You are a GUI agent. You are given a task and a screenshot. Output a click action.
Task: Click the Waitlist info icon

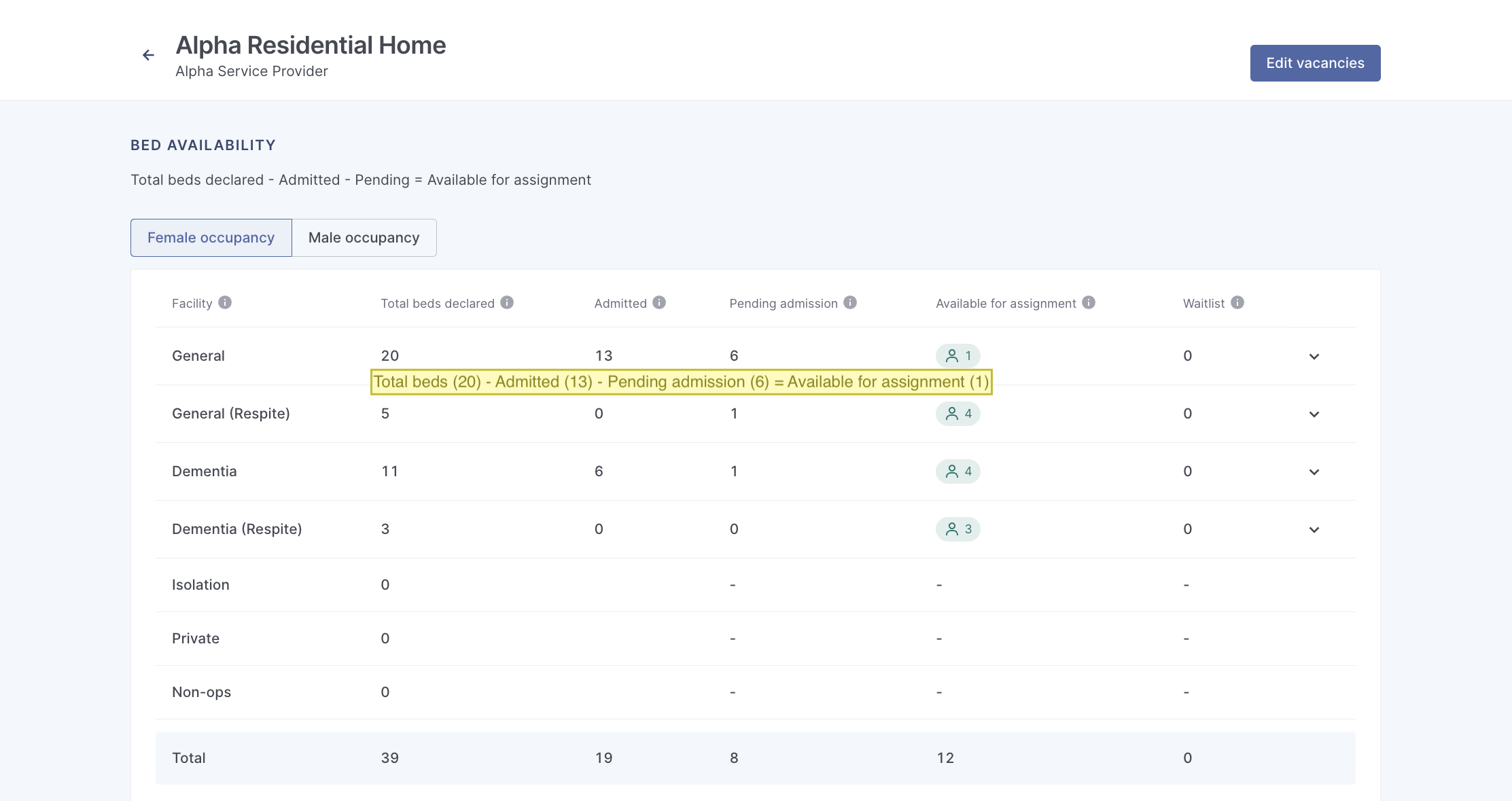pos(1237,302)
